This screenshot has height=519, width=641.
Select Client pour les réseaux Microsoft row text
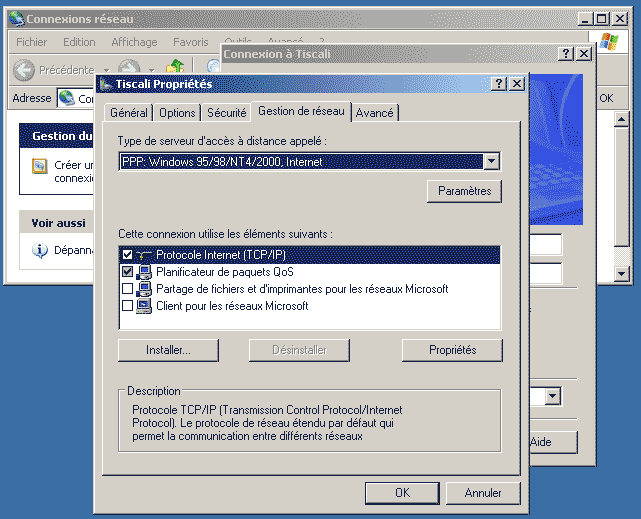[232, 306]
